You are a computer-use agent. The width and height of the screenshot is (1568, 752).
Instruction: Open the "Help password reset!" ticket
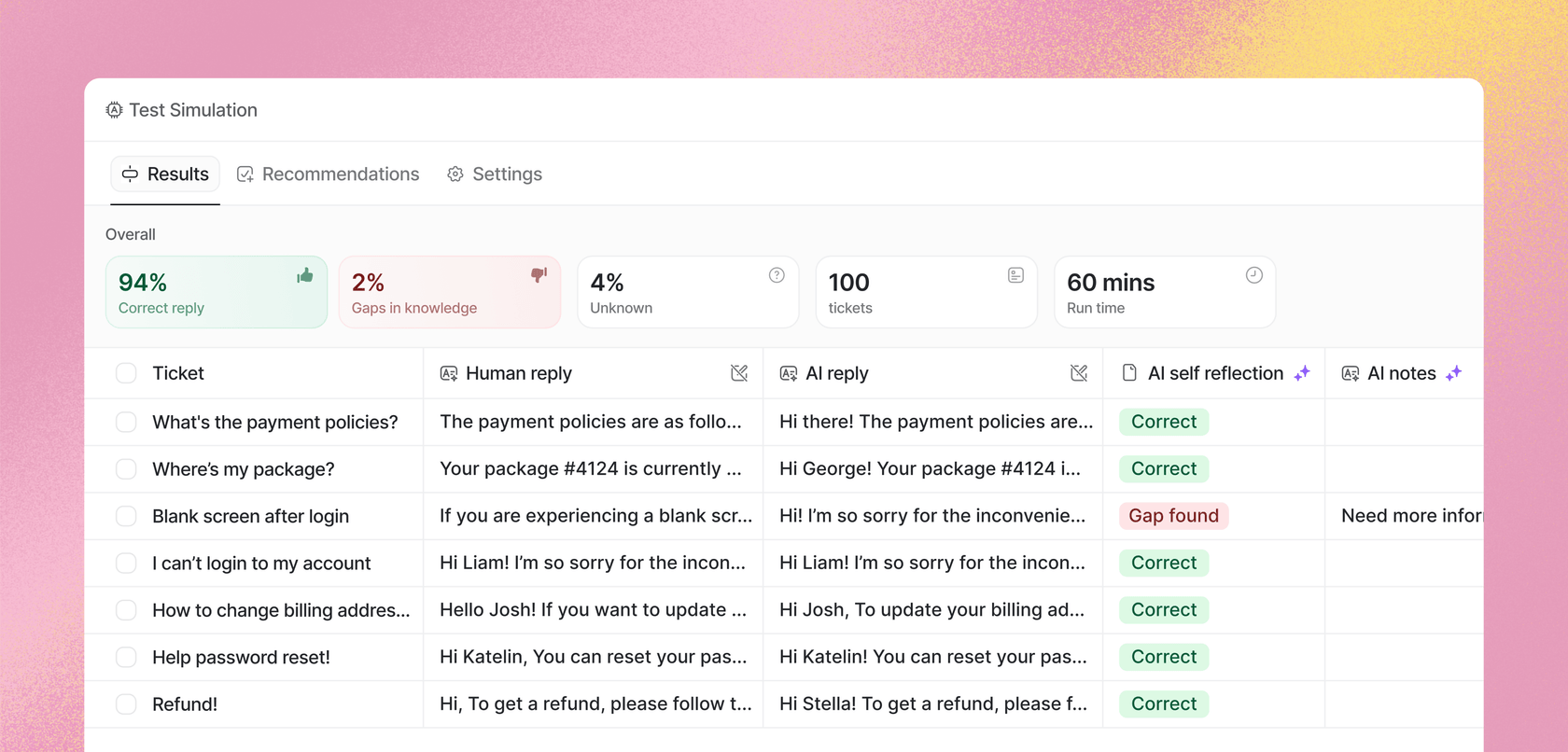[x=241, y=658]
